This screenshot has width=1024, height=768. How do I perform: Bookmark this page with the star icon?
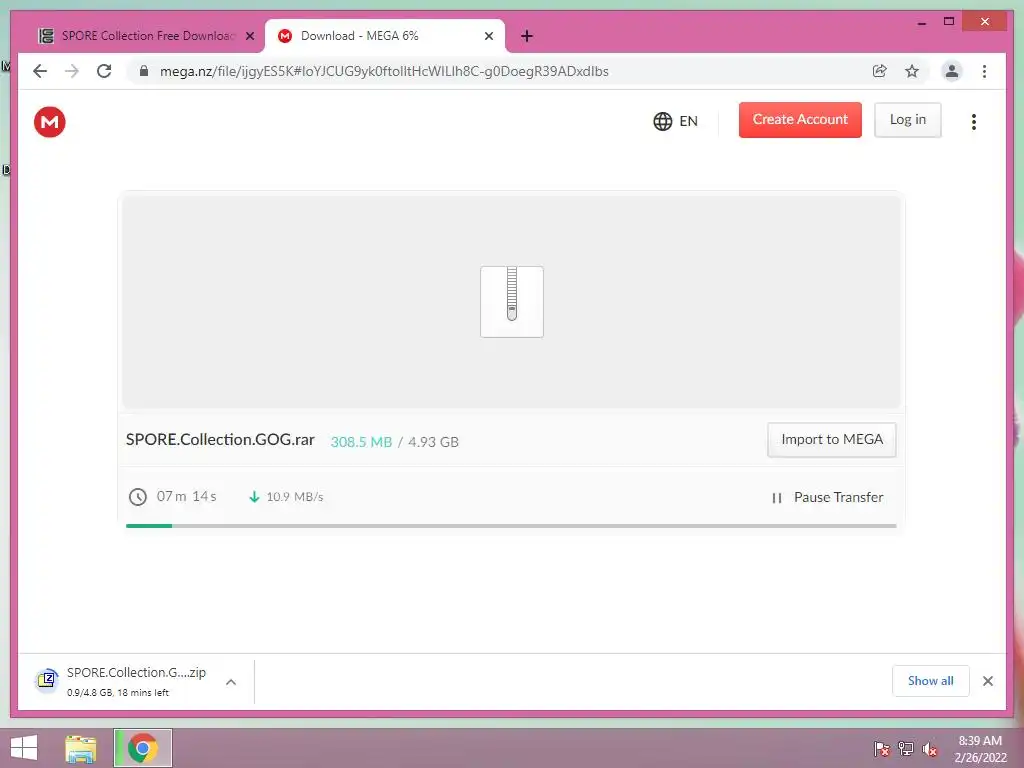pyautogui.click(x=912, y=71)
